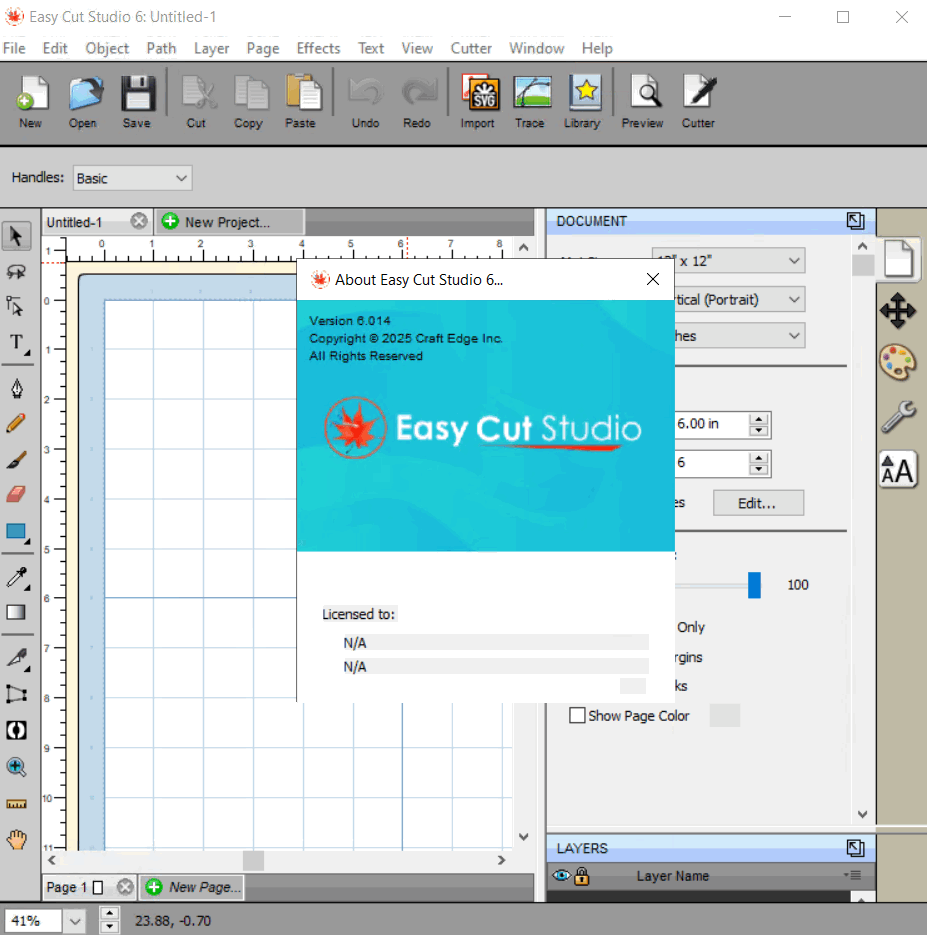Click the Import SVG toolbar icon
Screen dimensions: 927x935
coord(477,100)
